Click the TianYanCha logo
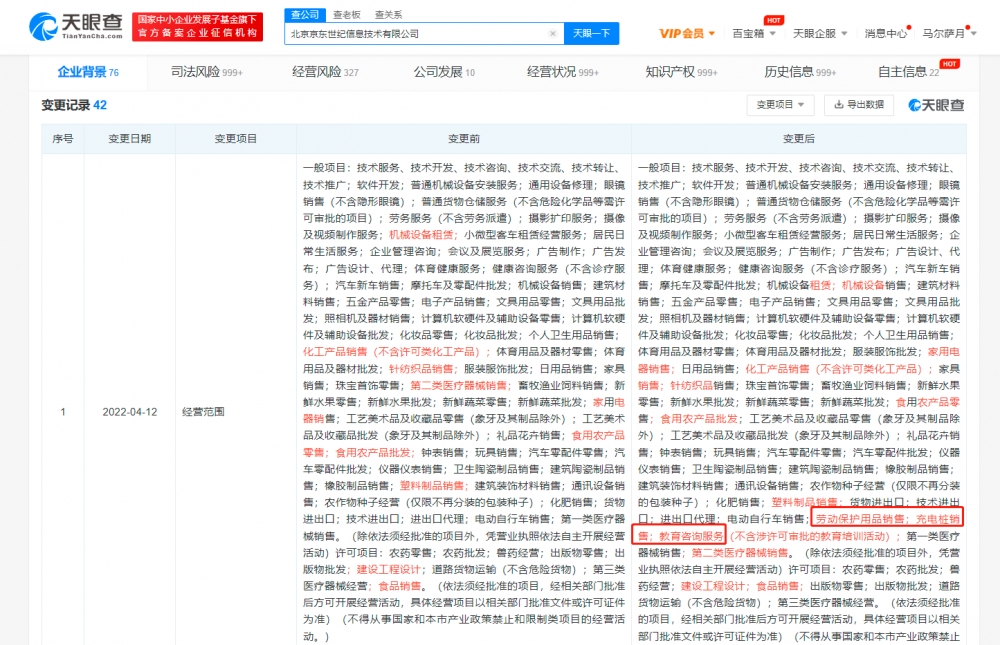Viewport: 1000px width, 645px height. click(x=75, y=26)
